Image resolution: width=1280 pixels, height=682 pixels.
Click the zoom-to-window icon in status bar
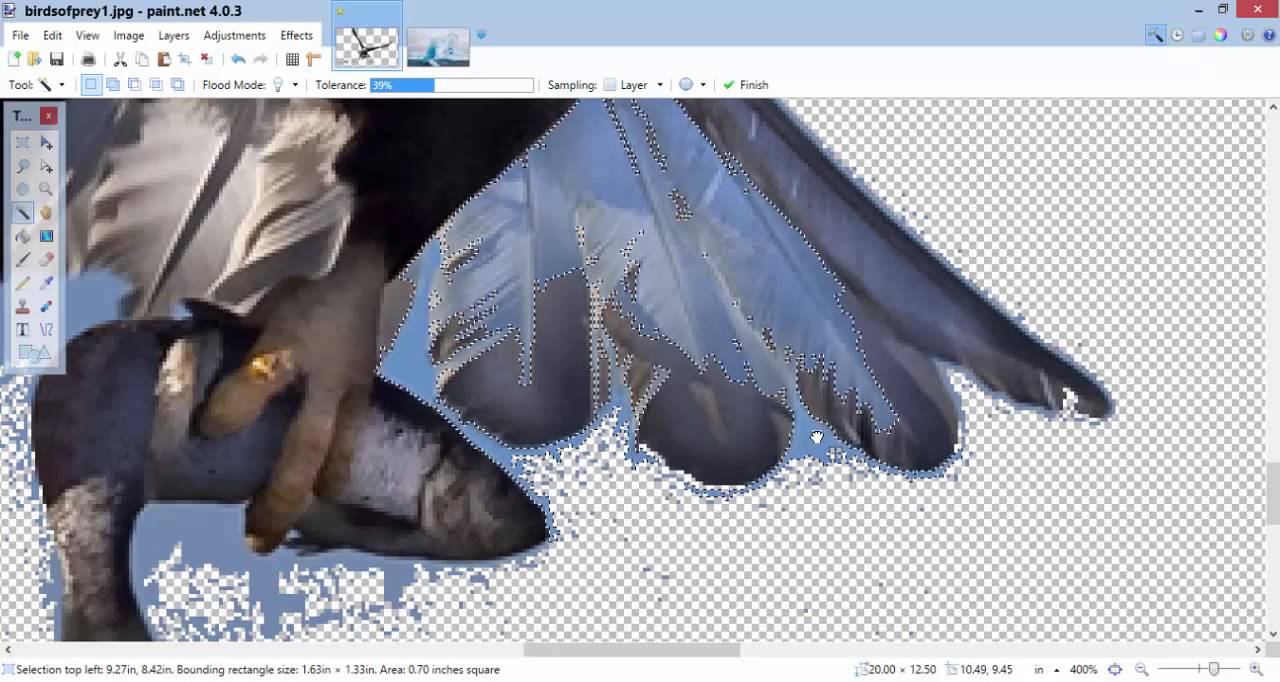tap(1115, 670)
